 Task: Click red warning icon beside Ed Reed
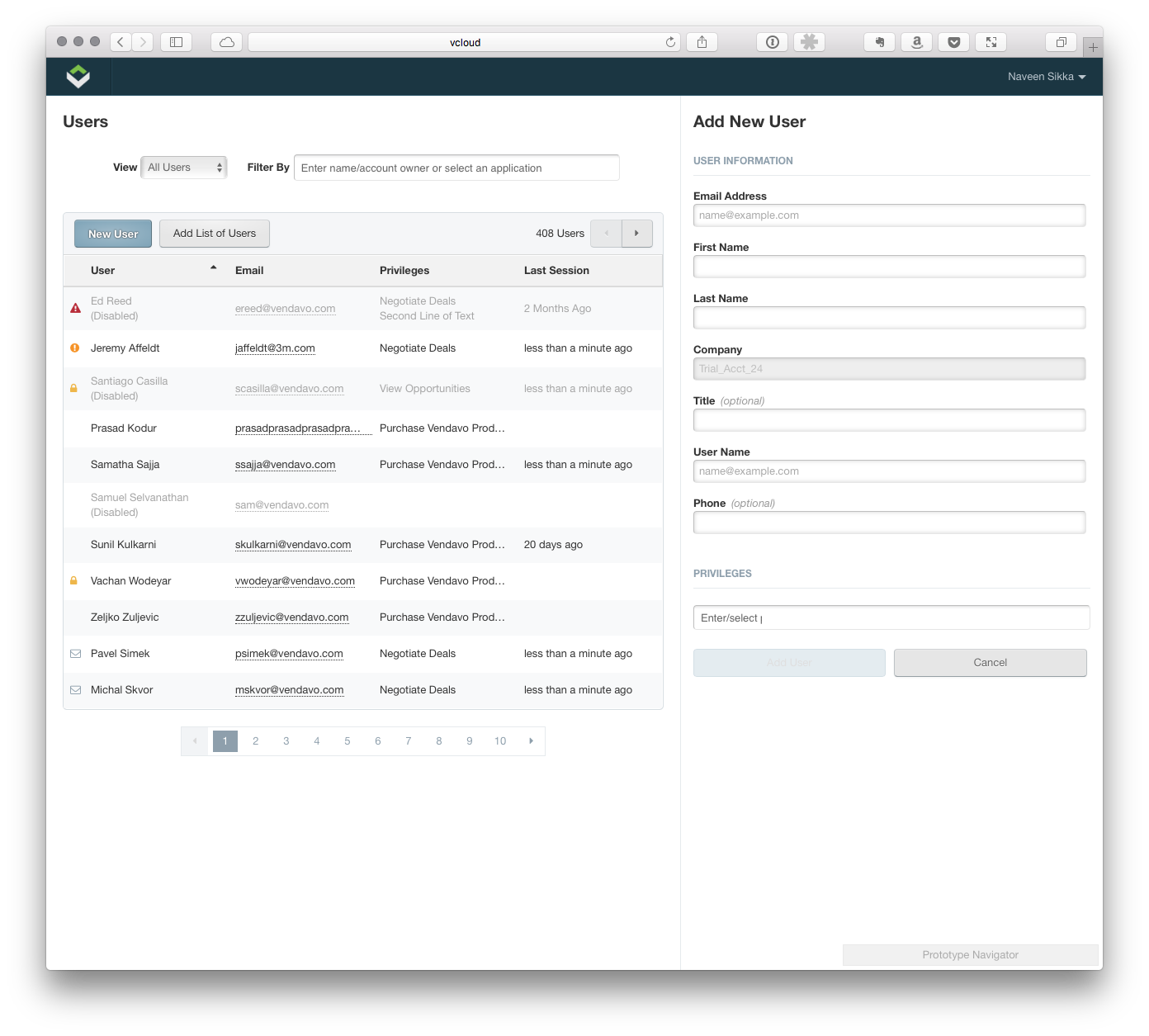pyautogui.click(x=75, y=308)
